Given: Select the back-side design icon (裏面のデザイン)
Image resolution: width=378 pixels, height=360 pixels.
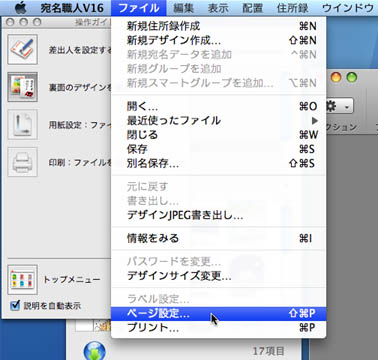Looking at the screenshot, I should (x=22, y=87).
